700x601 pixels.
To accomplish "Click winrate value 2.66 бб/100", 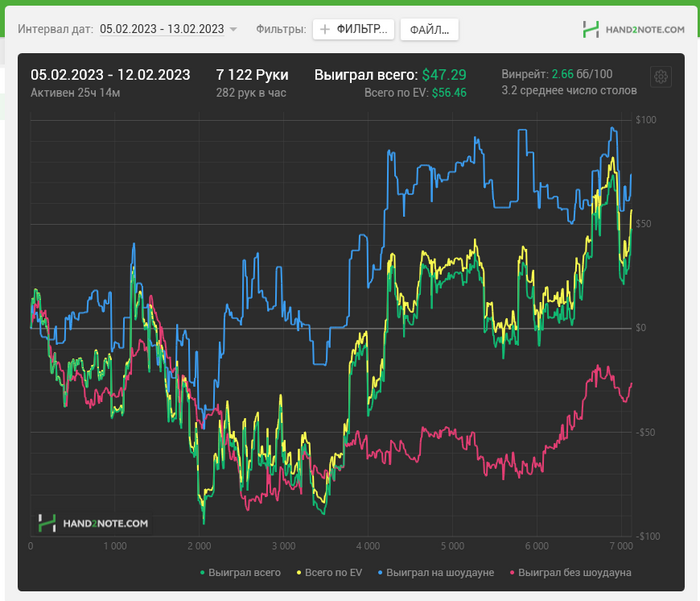I will [582, 74].
